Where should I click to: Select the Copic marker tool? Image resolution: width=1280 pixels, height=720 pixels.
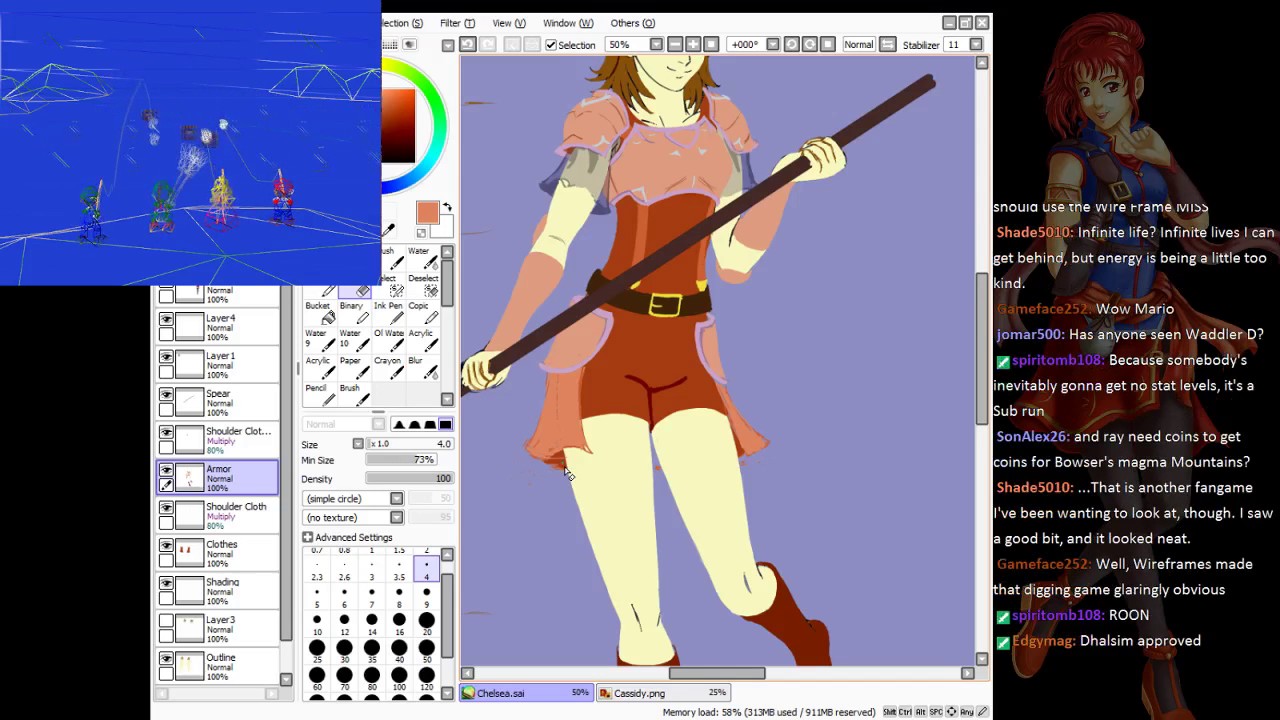(422, 313)
